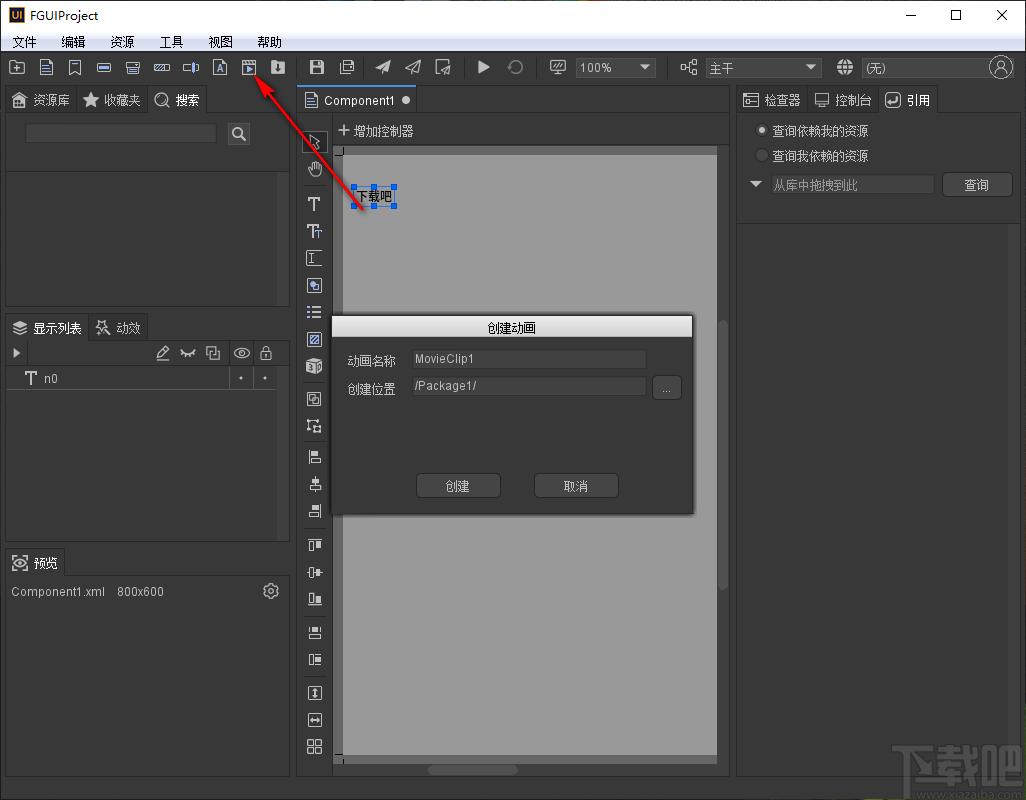The image size is (1026, 800).
Task: Select the text tool
Action: (x=314, y=204)
